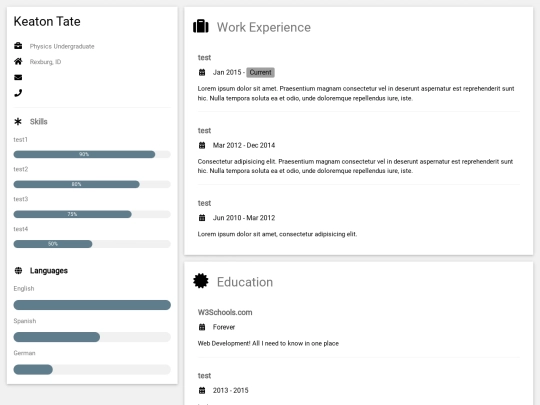This screenshot has height=405, width=540.
Task: Click the Skills section heading
Action: tap(39, 122)
